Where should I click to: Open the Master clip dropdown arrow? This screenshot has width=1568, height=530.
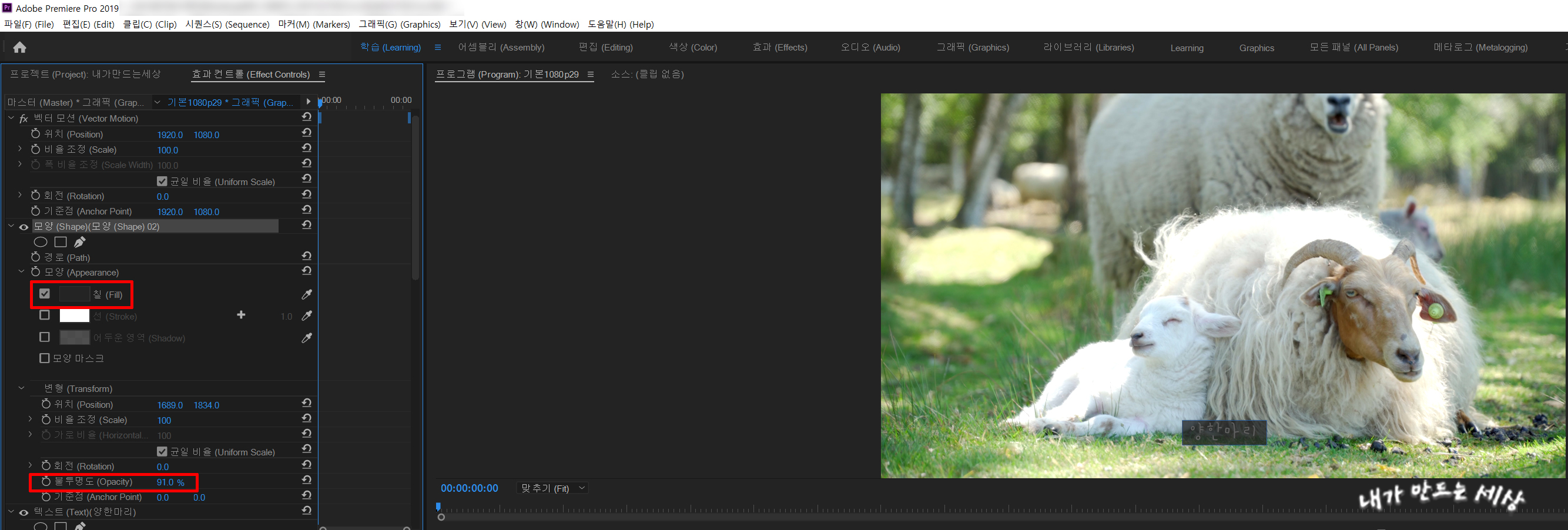point(157,102)
